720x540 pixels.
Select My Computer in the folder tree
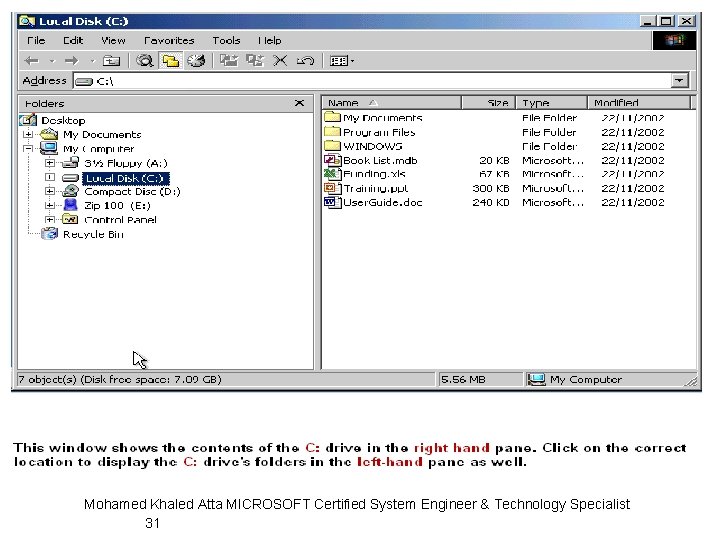point(98,149)
